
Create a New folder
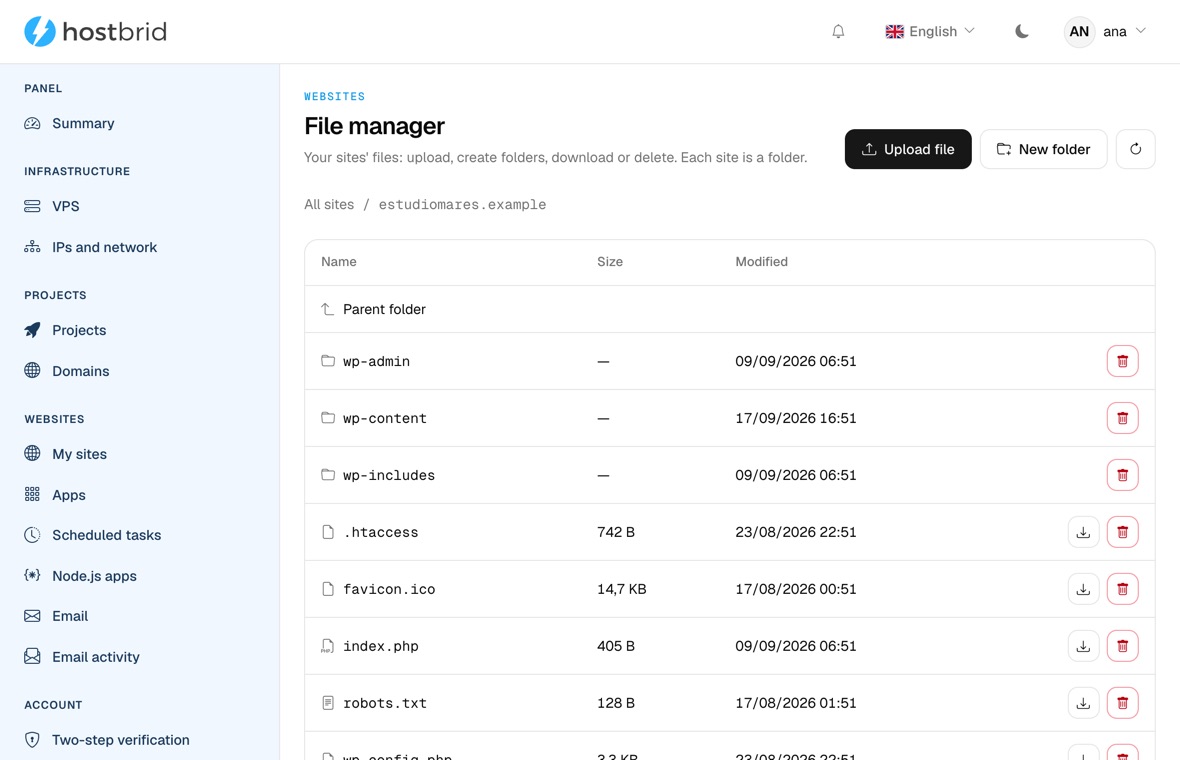[x=1043, y=149]
